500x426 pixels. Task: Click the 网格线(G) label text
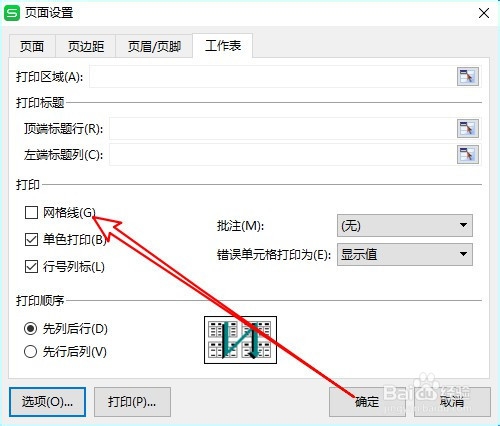pos(69,213)
